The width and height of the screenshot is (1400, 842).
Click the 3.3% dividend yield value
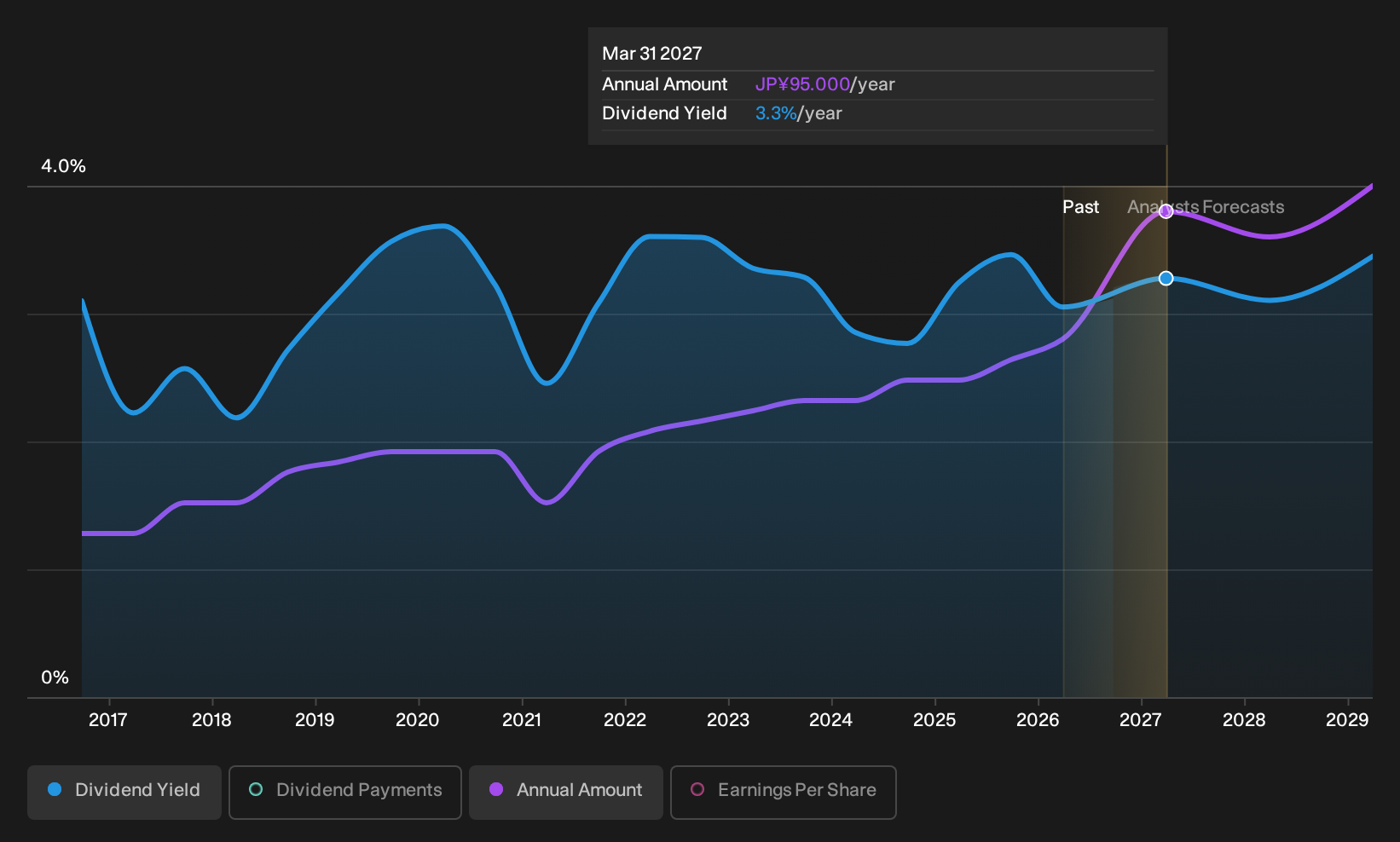point(776,113)
